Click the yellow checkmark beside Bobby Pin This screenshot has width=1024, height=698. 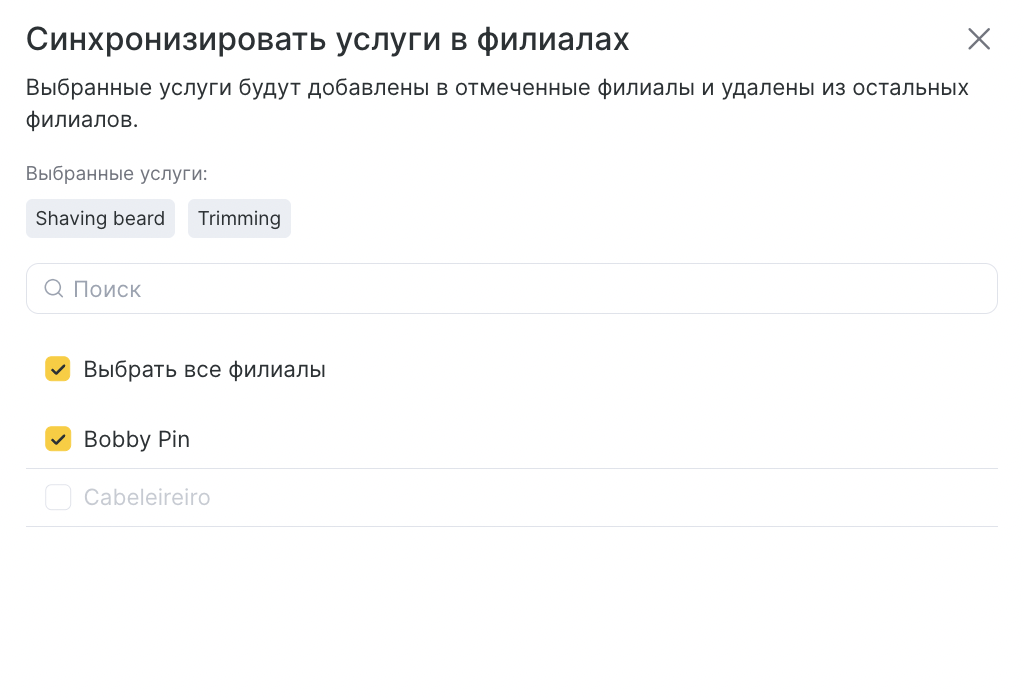[x=57, y=439]
